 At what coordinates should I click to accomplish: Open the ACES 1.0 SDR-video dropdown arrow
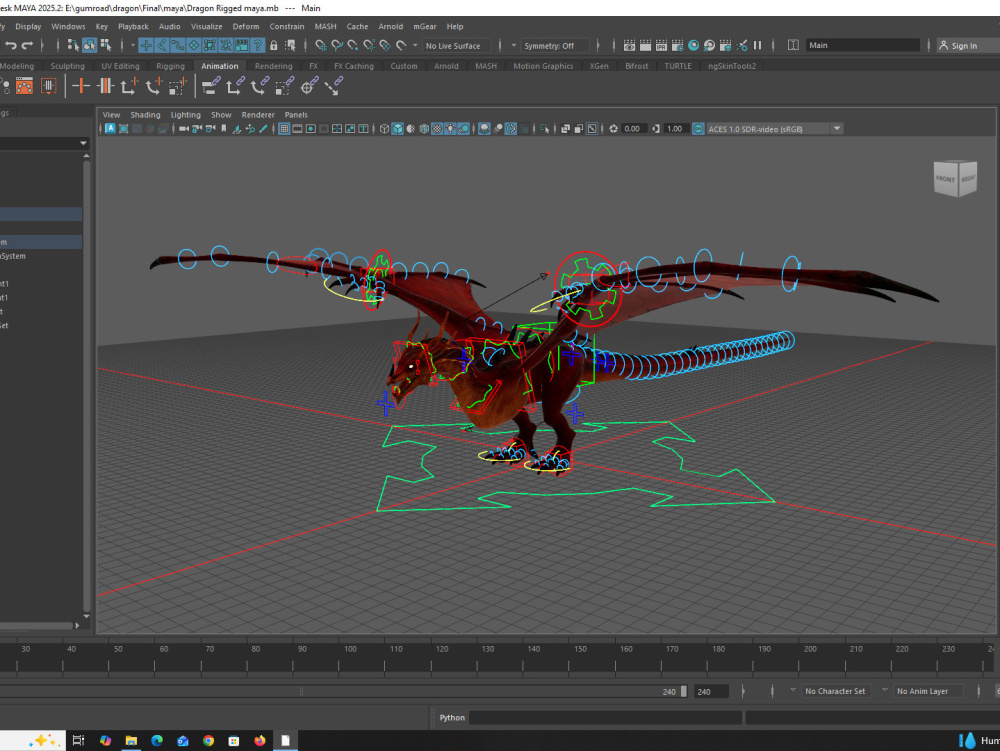(x=837, y=129)
